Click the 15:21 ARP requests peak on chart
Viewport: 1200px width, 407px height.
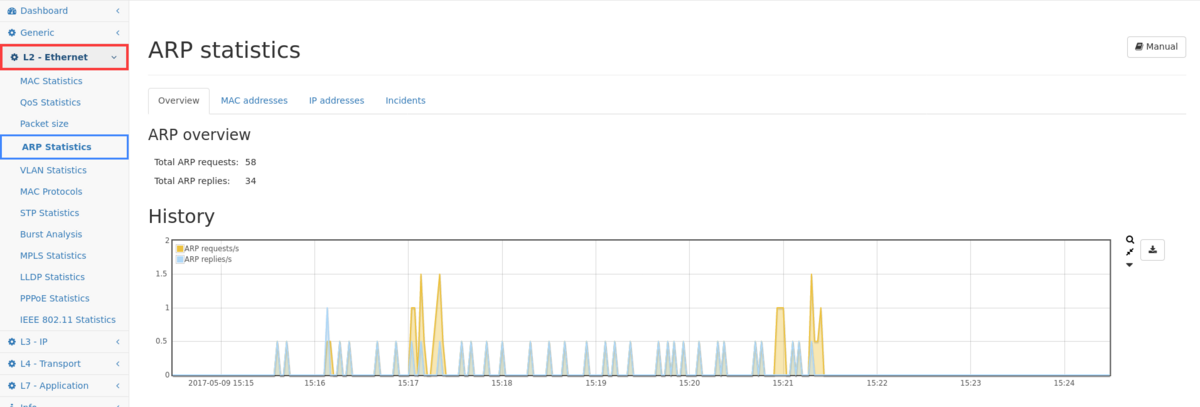point(811,275)
